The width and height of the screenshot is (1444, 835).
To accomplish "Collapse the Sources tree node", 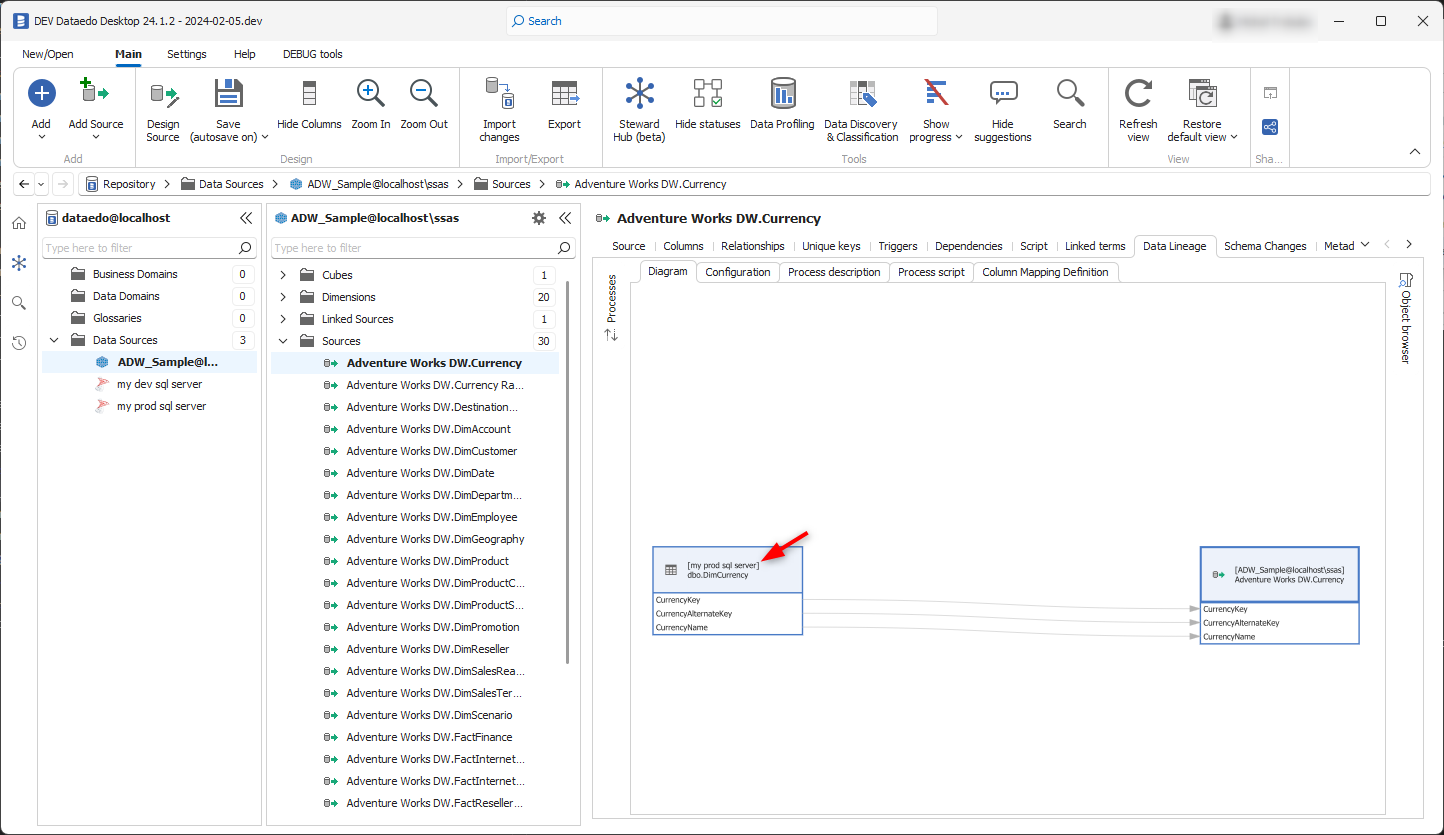I will (283, 341).
